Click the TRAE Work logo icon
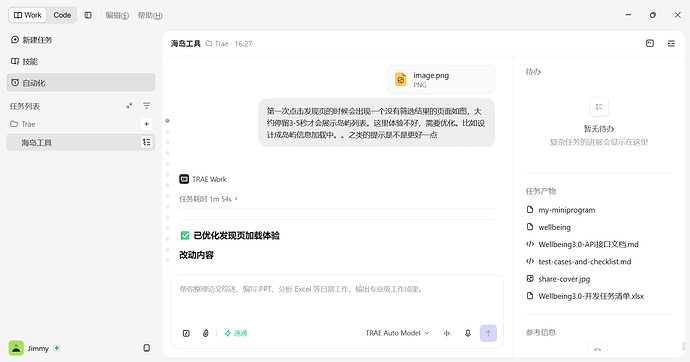 [184, 179]
